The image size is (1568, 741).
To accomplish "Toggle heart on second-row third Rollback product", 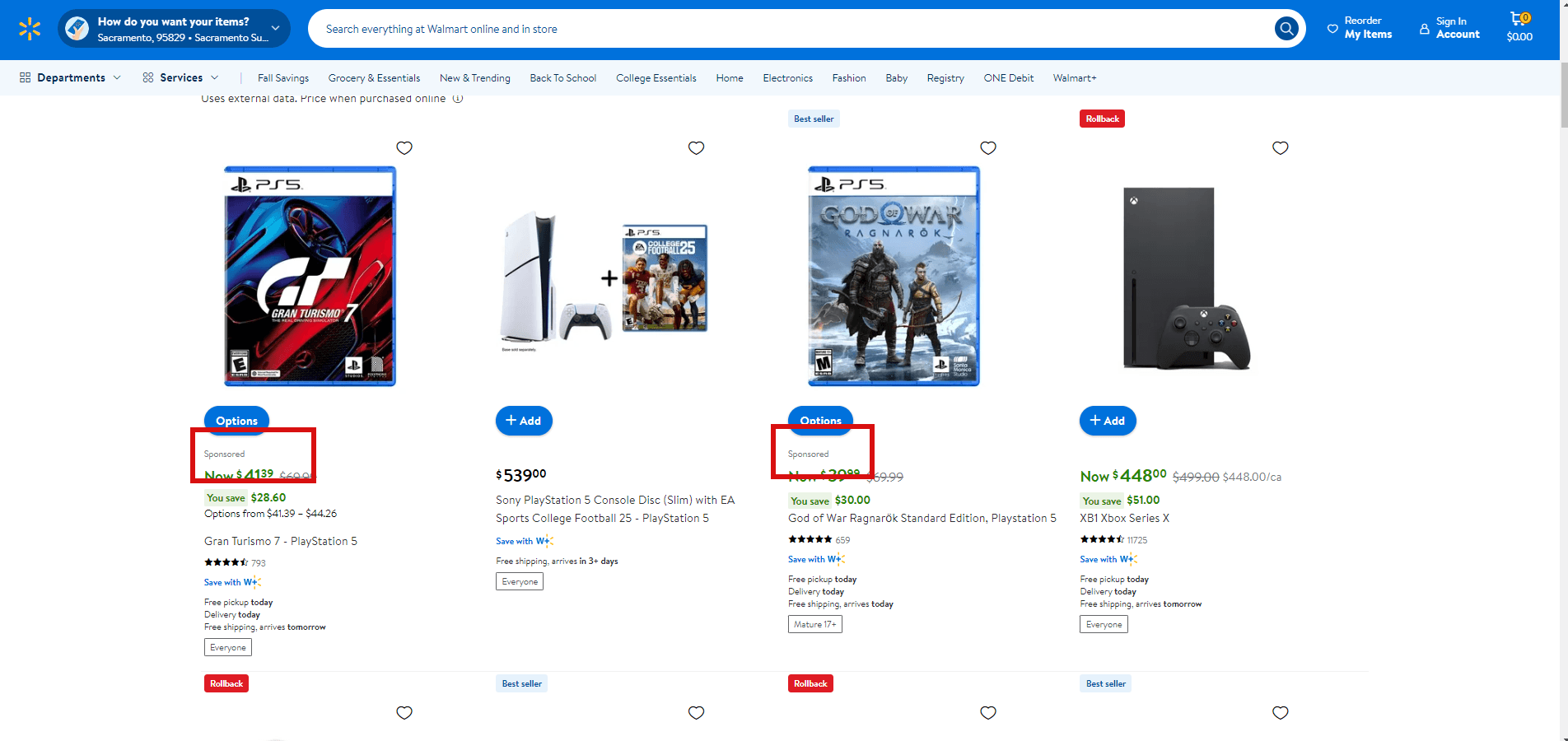I will tap(988, 713).
